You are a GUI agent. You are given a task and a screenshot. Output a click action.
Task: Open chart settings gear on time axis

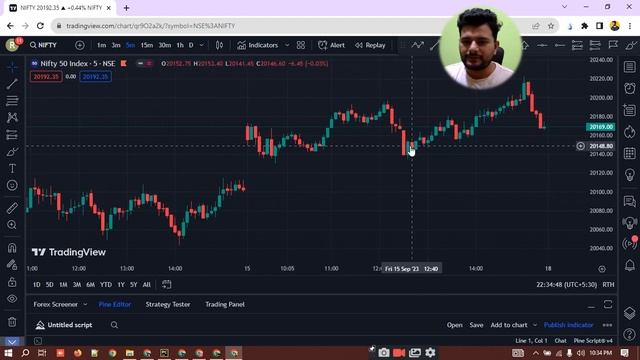coord(602,269)
